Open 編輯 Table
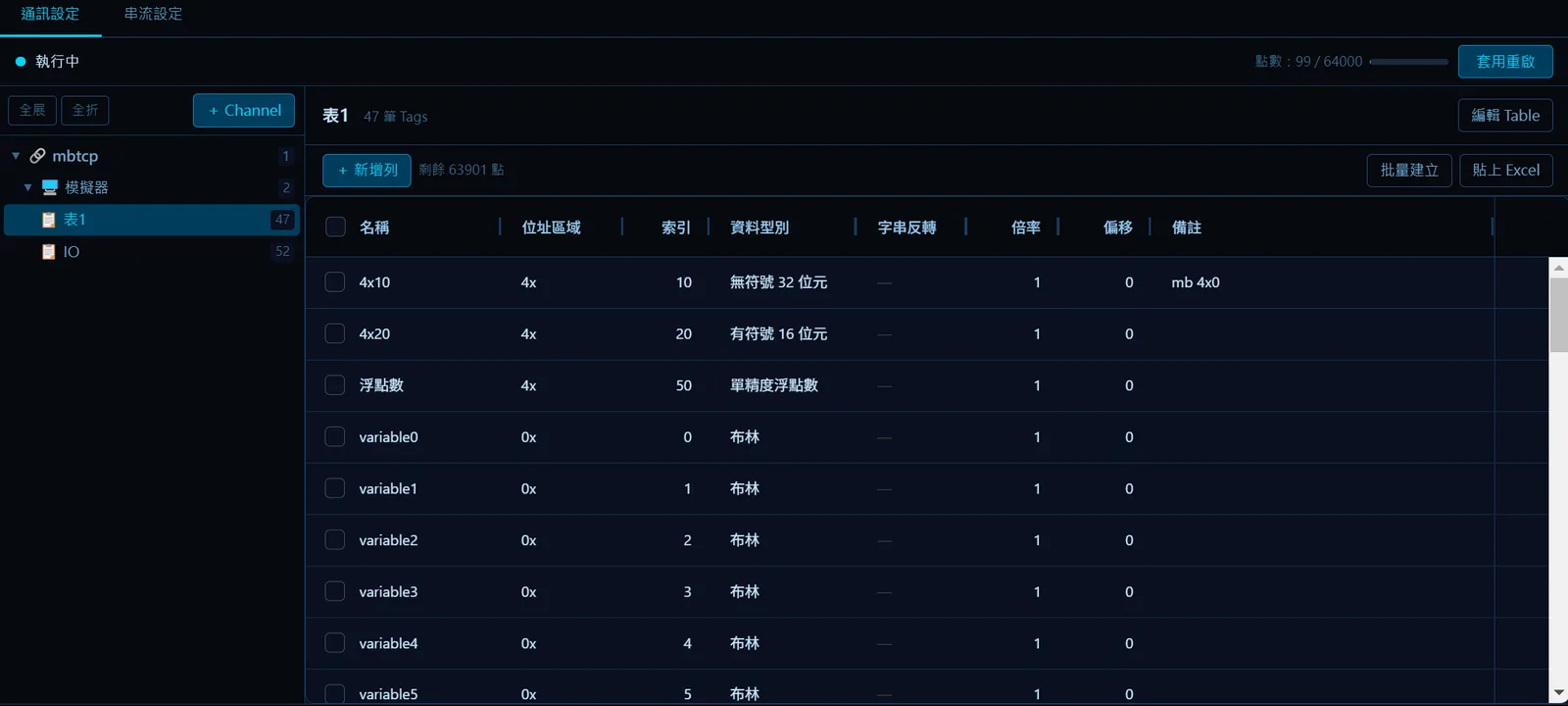This screenshot has width=1568, height=706. pyautogui.click(x=1505, y=116)
